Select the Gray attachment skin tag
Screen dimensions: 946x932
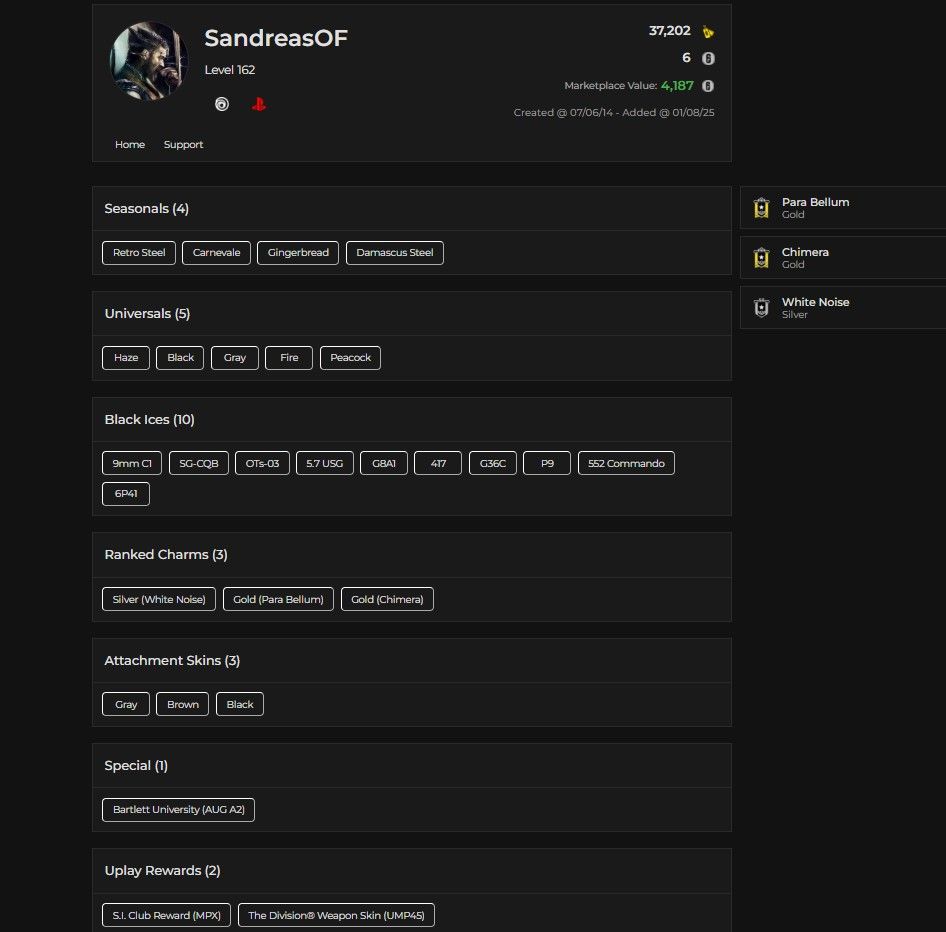126,704
